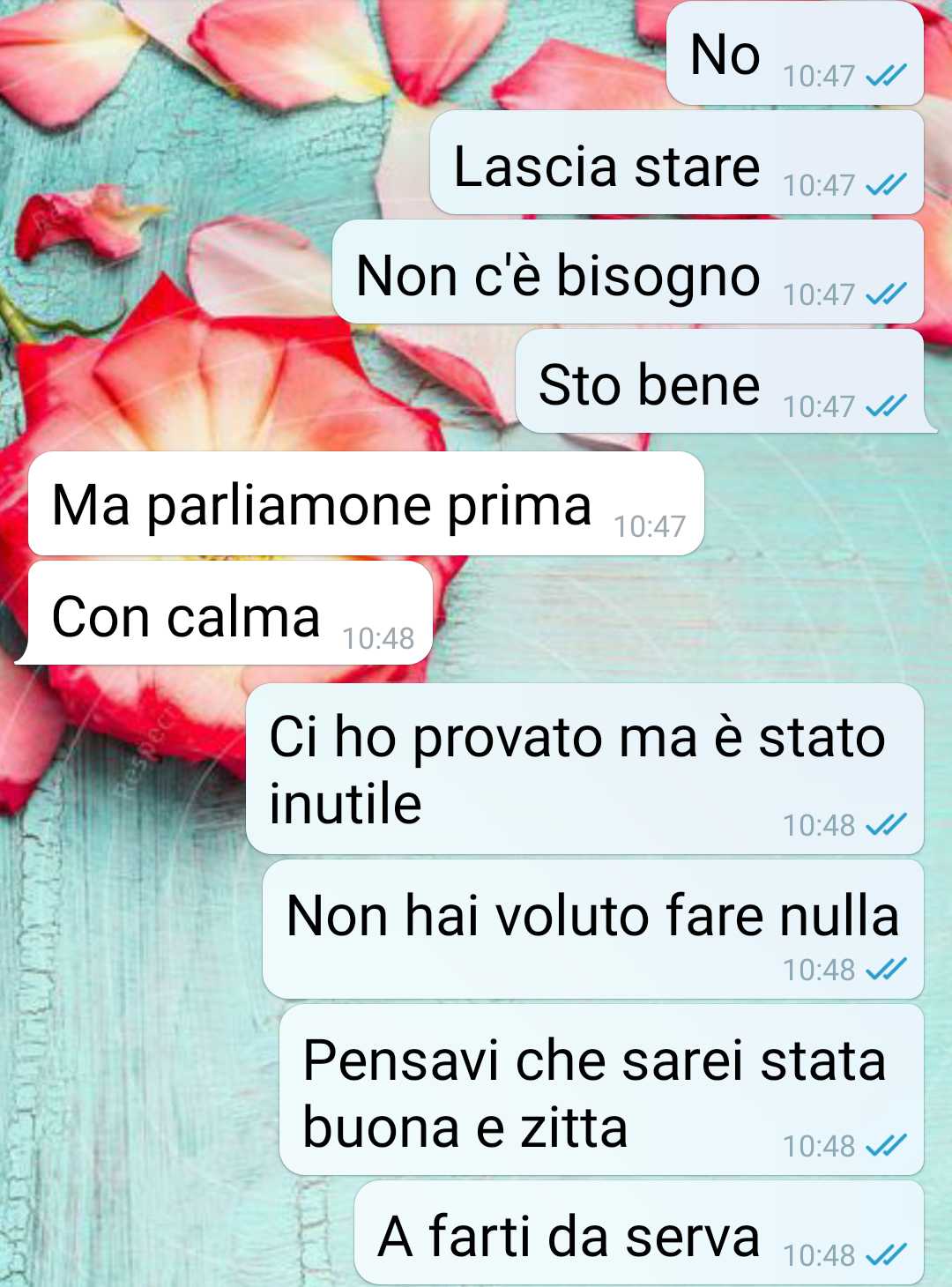Tap the double check beside 'Lascia stare'
The image size is (952, 1287).
(886, 185)
